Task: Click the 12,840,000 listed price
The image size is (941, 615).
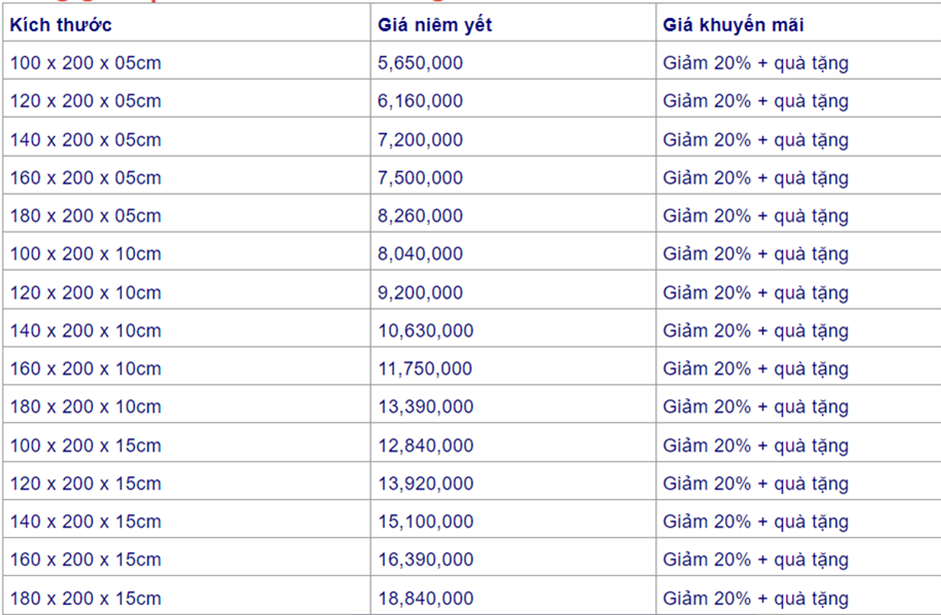Action: (425, 445)
